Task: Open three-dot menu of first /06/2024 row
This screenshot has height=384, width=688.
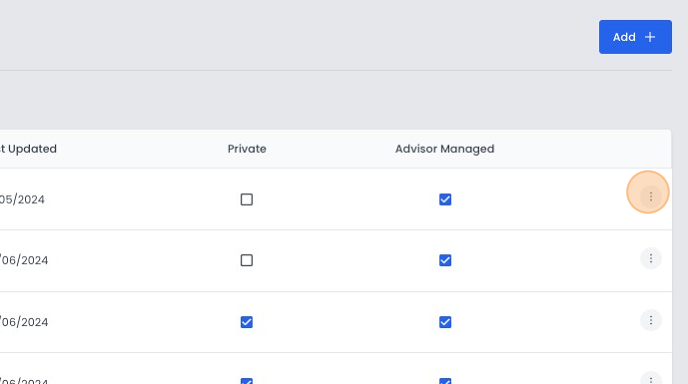Action: [651, 258]
